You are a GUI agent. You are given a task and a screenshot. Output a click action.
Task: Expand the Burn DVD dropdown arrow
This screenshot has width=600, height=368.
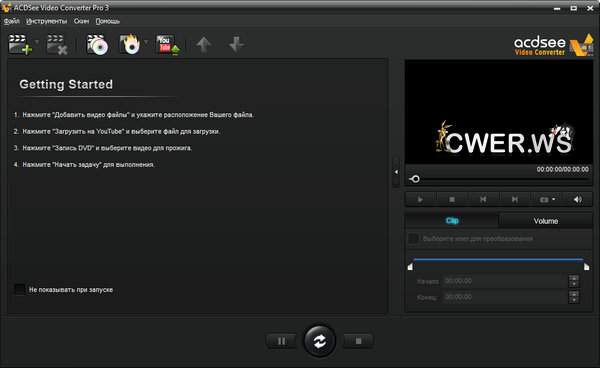(146, 41)
